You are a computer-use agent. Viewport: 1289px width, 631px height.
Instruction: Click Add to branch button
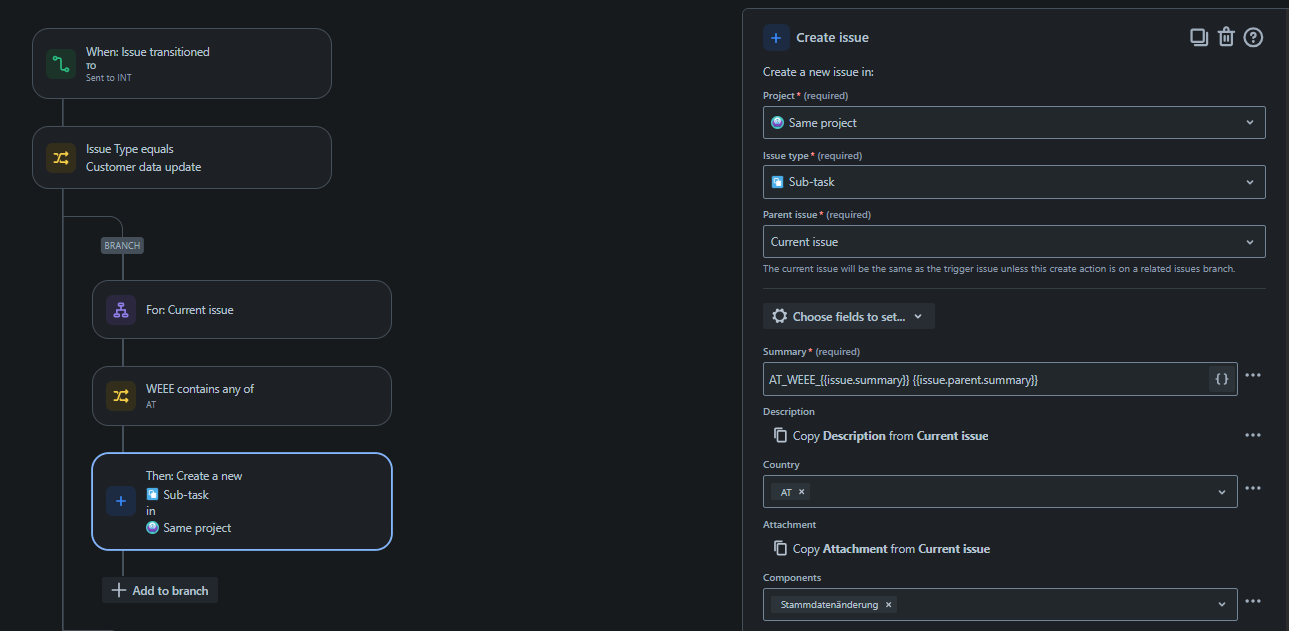click(x=160, y=590)
